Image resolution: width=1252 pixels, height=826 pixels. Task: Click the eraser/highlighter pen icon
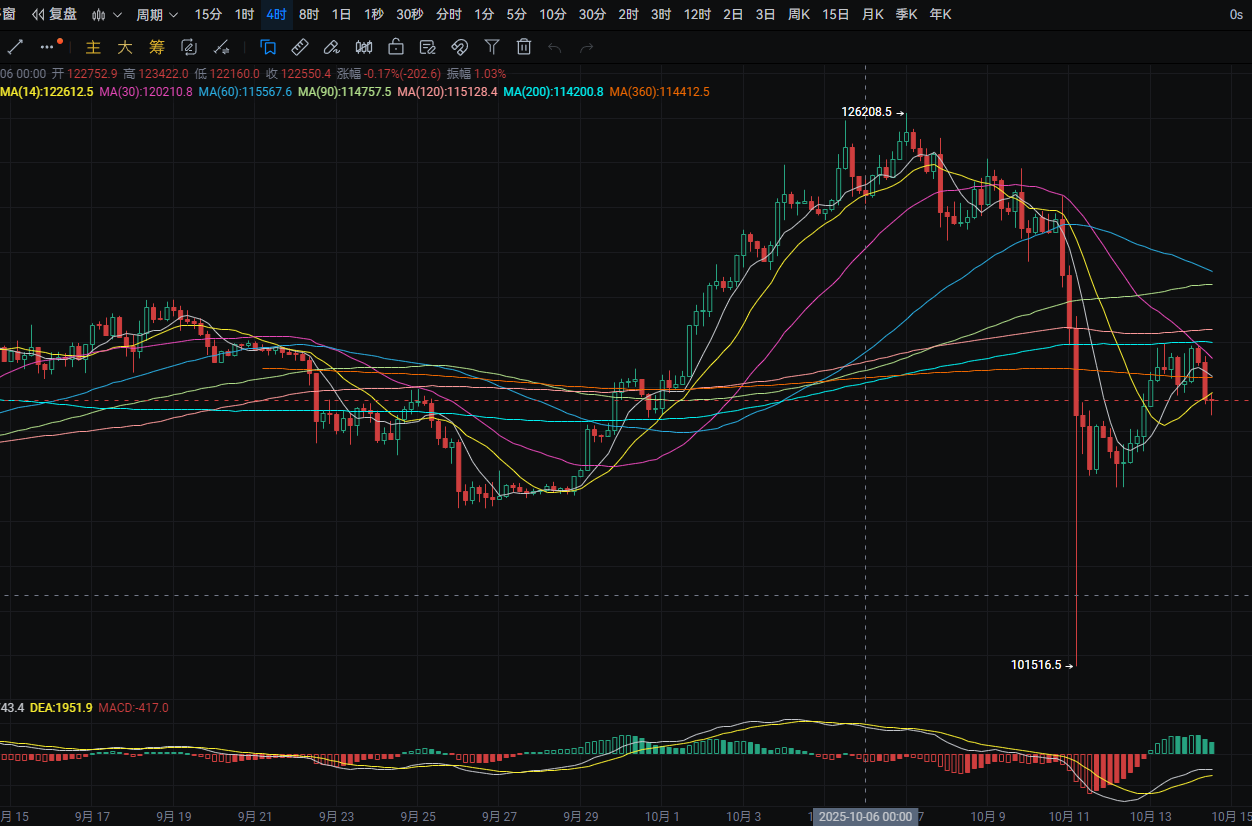[332, 47]
